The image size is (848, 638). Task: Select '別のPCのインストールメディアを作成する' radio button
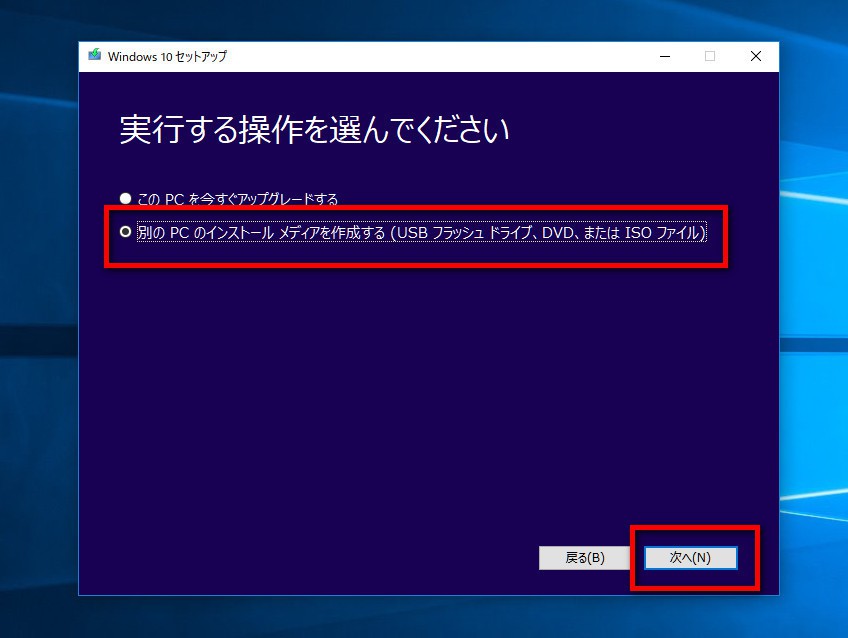tap(125, 232)
